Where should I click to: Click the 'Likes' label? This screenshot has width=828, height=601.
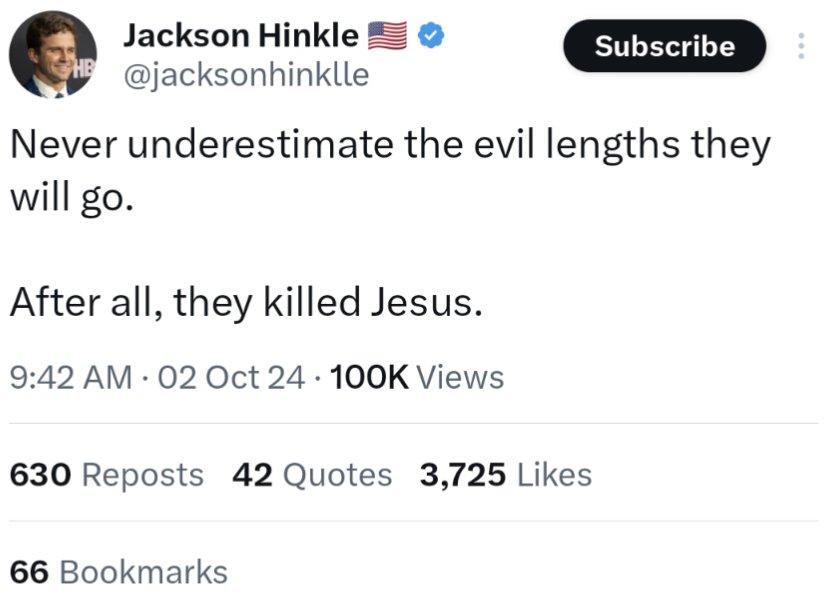(554, 475)
